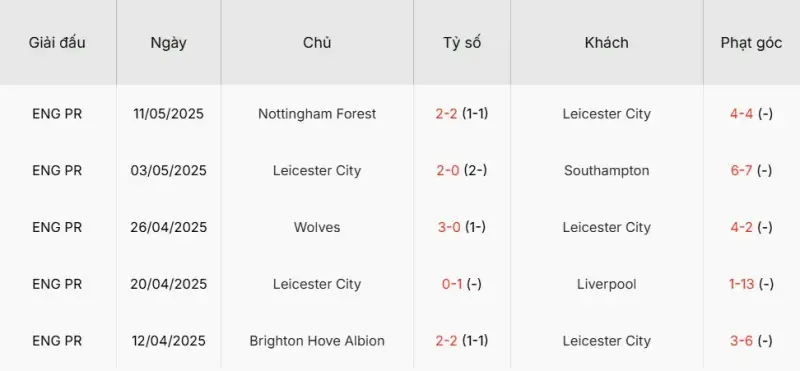Click the 2-0 (2-) score result

coord(462,170)
